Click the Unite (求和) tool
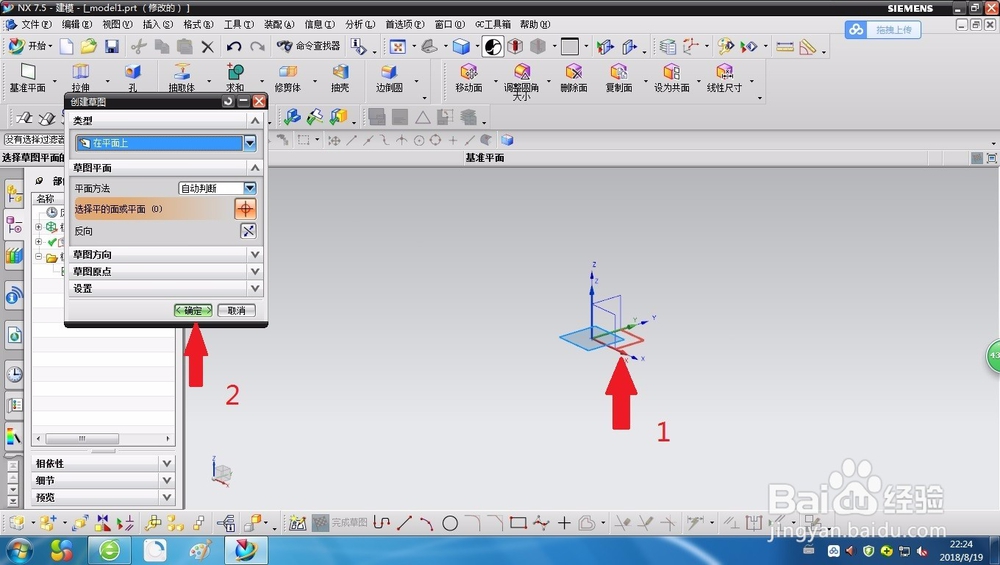The width and height of the screenshot is (1000, 565). click(235, 78)
